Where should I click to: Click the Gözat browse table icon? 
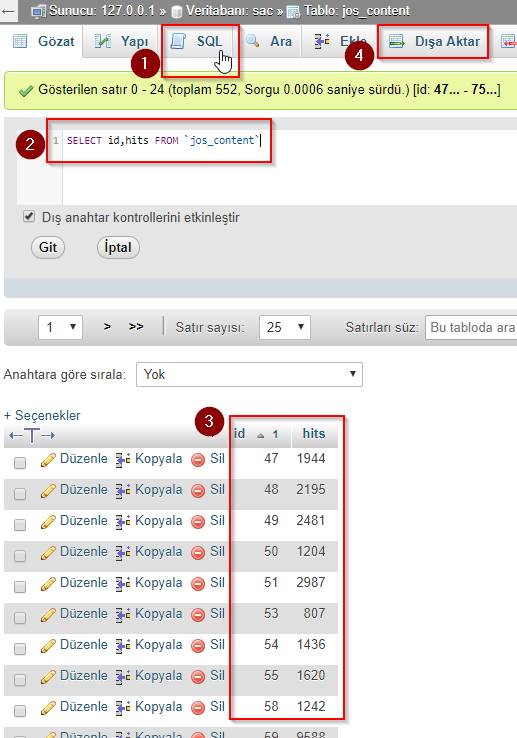click(20, 41)
